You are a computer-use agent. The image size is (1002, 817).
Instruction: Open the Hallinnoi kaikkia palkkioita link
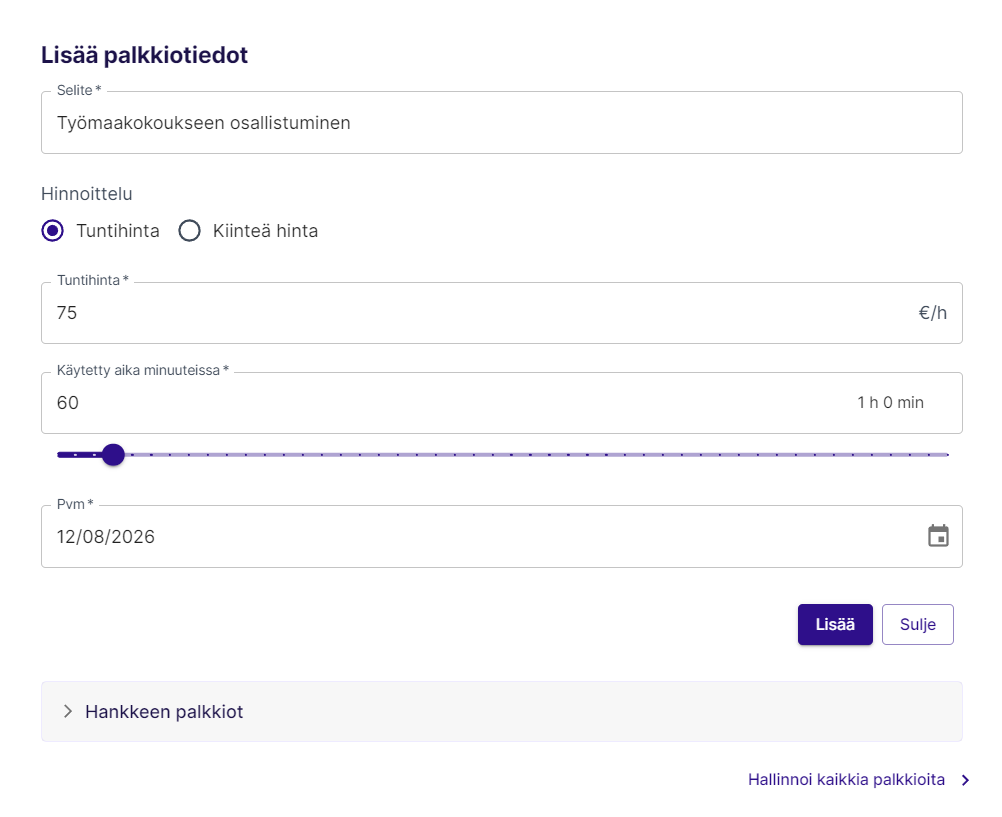pyautogui.click(x=846, y=780)
